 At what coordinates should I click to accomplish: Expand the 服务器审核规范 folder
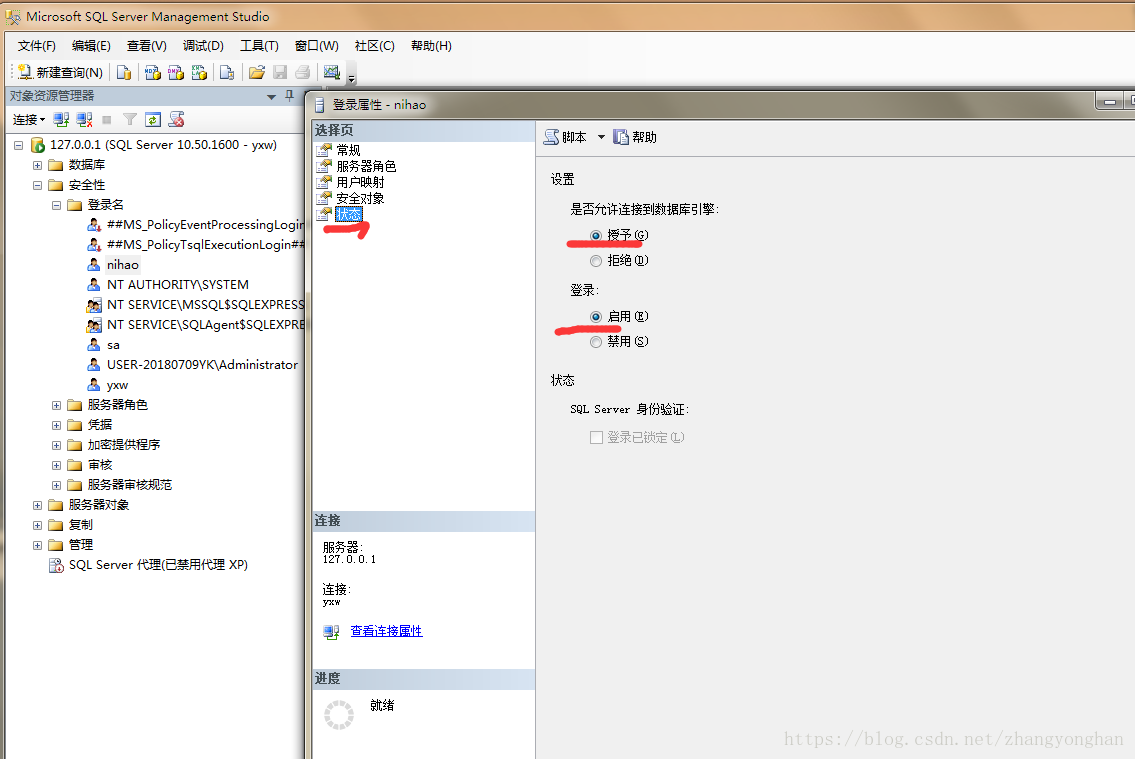click(56, 485)
